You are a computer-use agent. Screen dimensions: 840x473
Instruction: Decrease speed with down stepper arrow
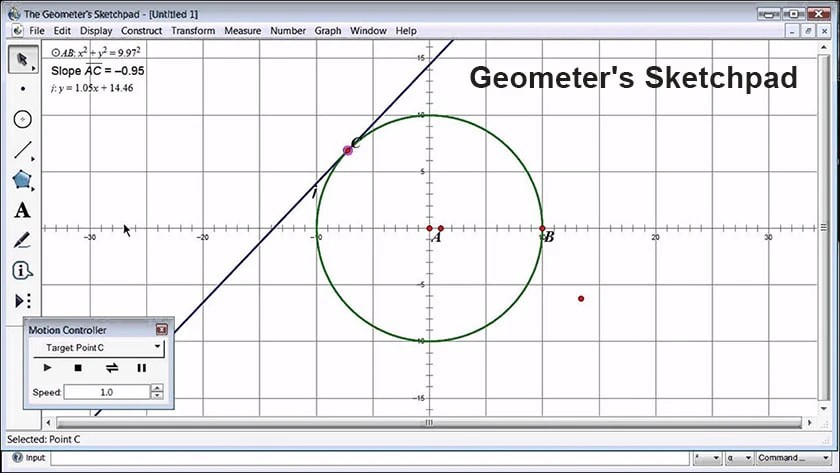[157, 396]
